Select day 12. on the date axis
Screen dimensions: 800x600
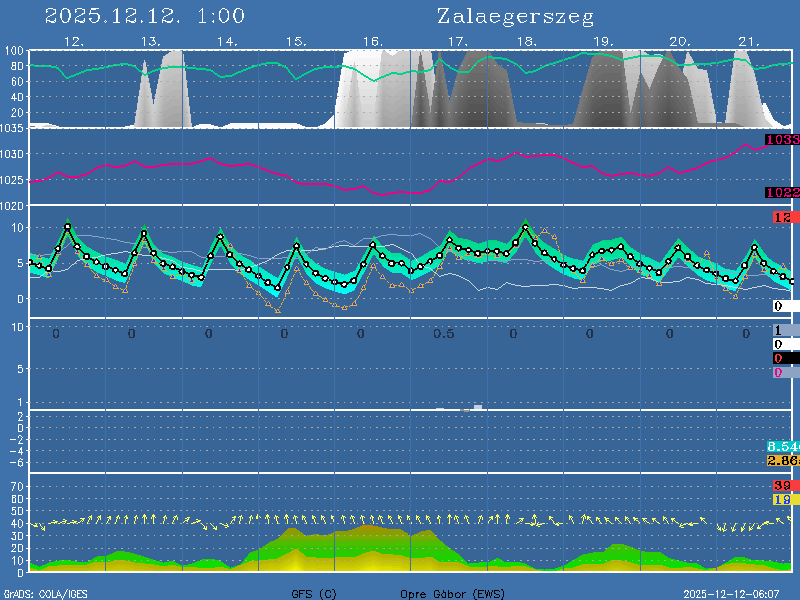[x=73, y=42]
